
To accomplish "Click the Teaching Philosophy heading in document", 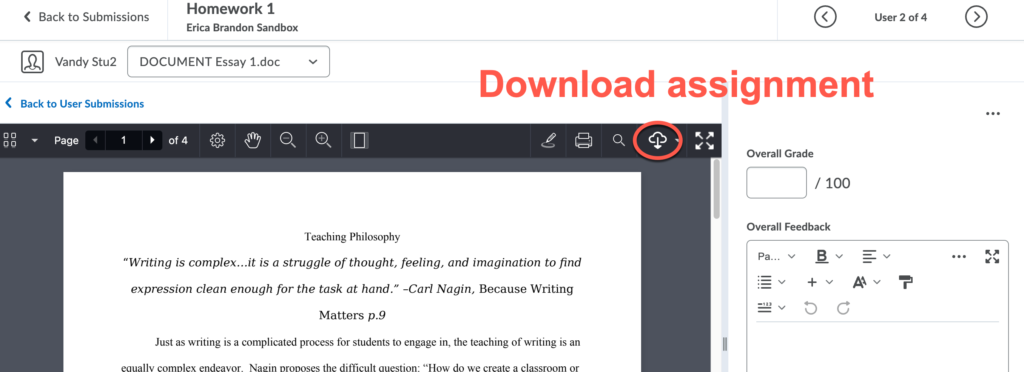I will pyautogui.click(x=352, y=237).
